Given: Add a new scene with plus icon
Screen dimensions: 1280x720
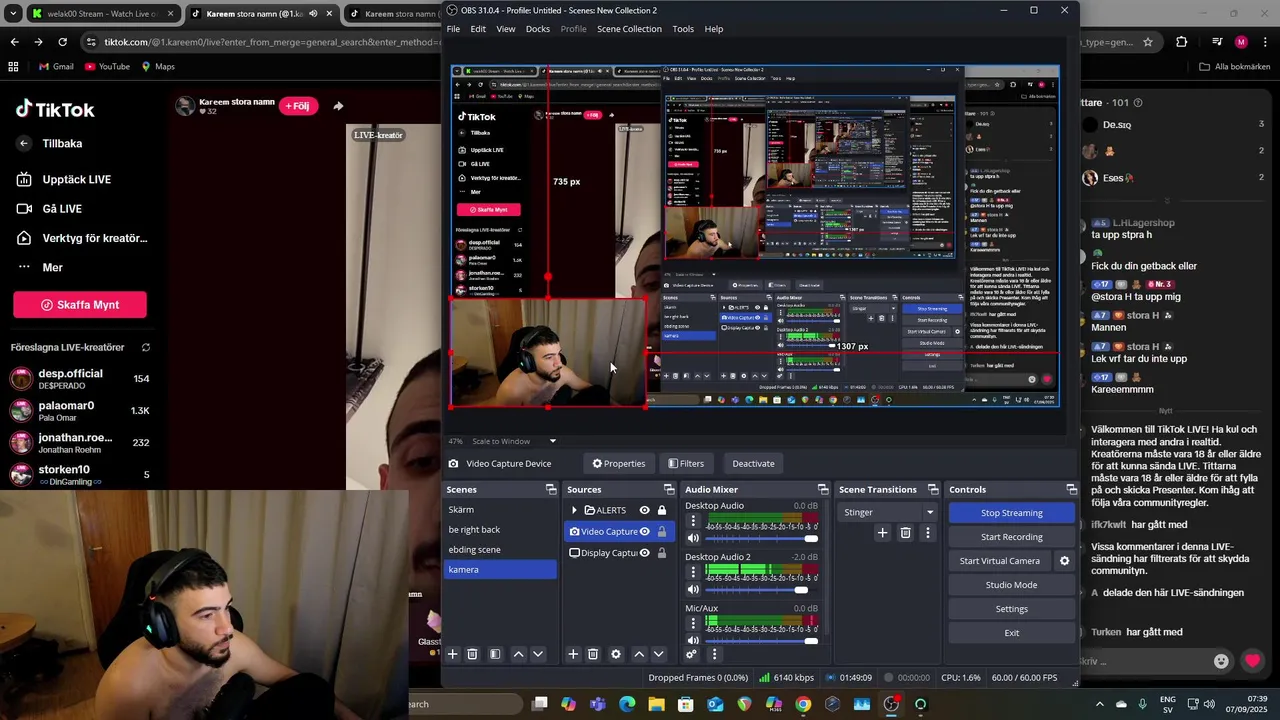Looking at the screenshot, I should 452,654.
